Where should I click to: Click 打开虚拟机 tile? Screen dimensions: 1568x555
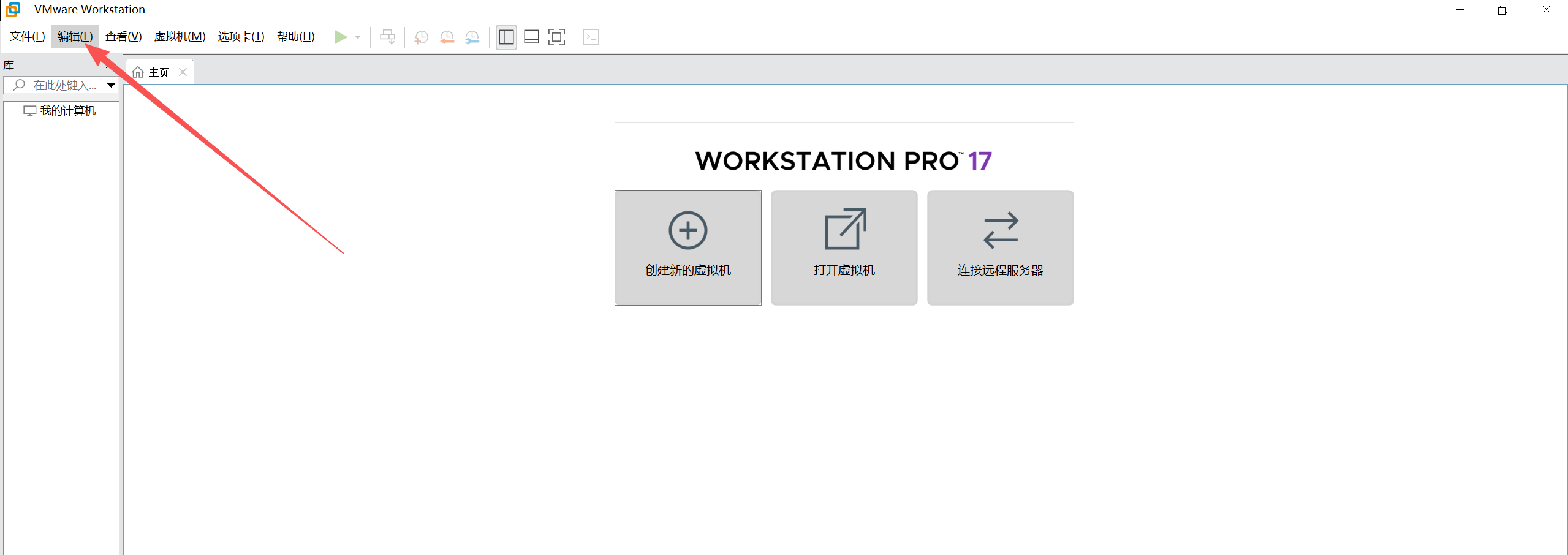point(844,247)
